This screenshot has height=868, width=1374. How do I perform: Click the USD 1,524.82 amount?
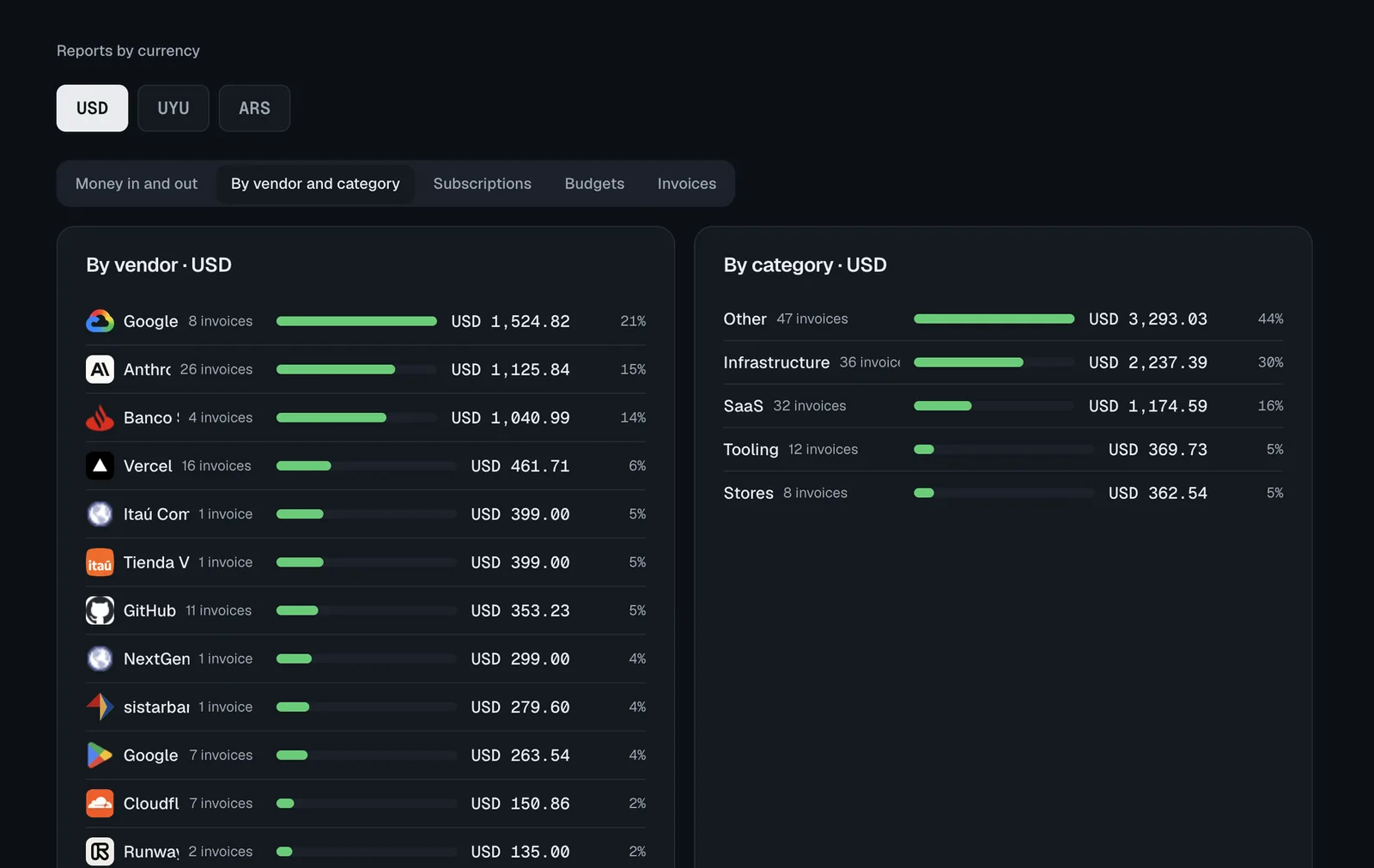click(x=510, y=321)
